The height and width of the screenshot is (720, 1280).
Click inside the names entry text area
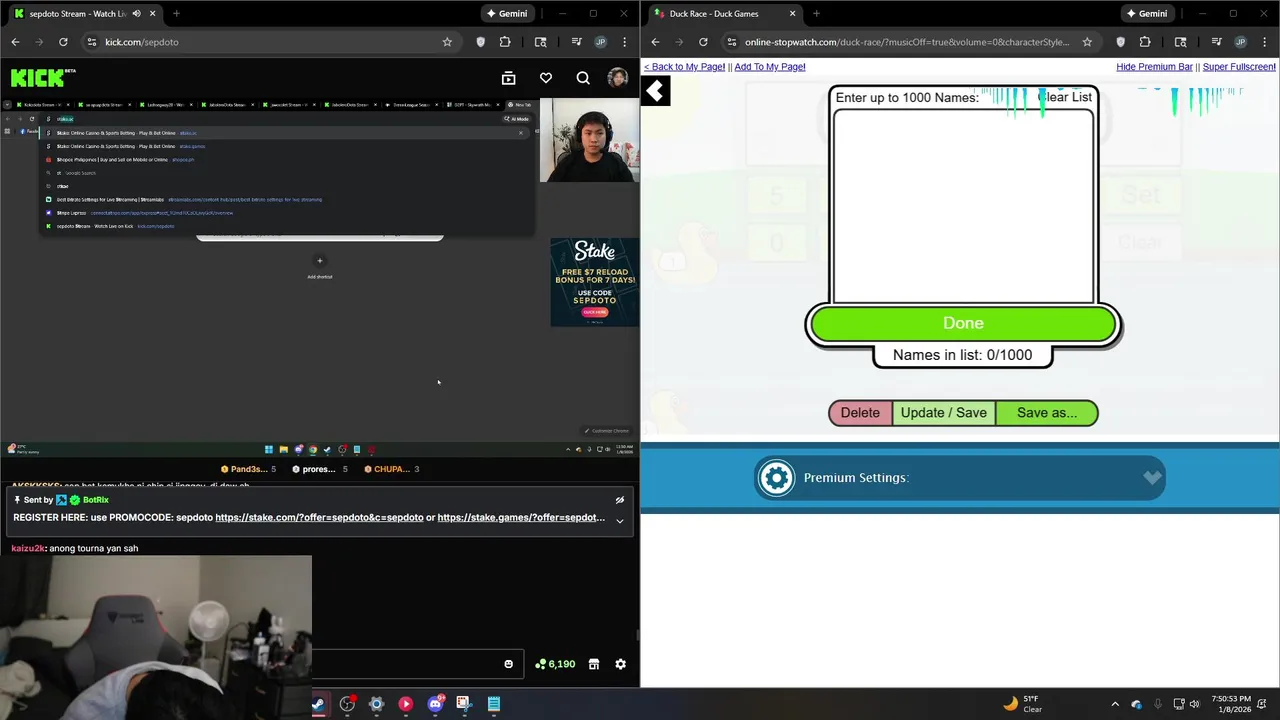click(x=963, y=205)
